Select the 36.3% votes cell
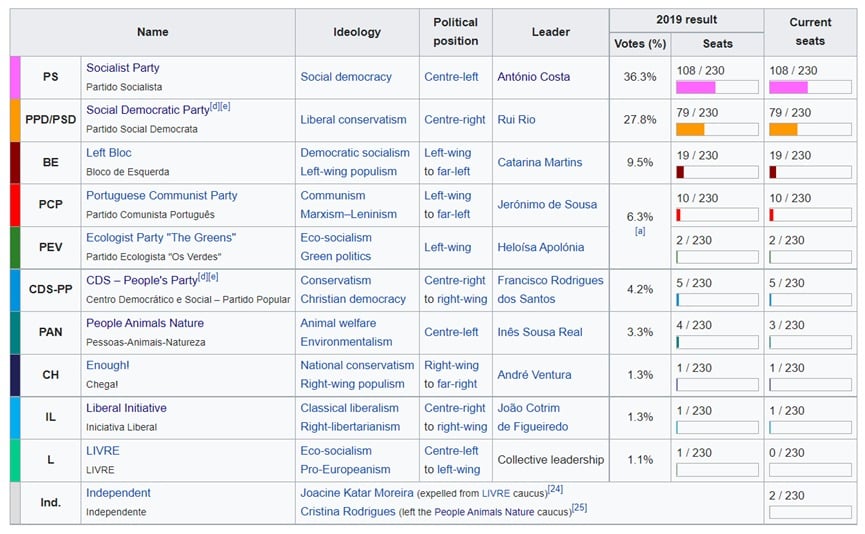Screen dimensions: 865x534 (640, 77)
